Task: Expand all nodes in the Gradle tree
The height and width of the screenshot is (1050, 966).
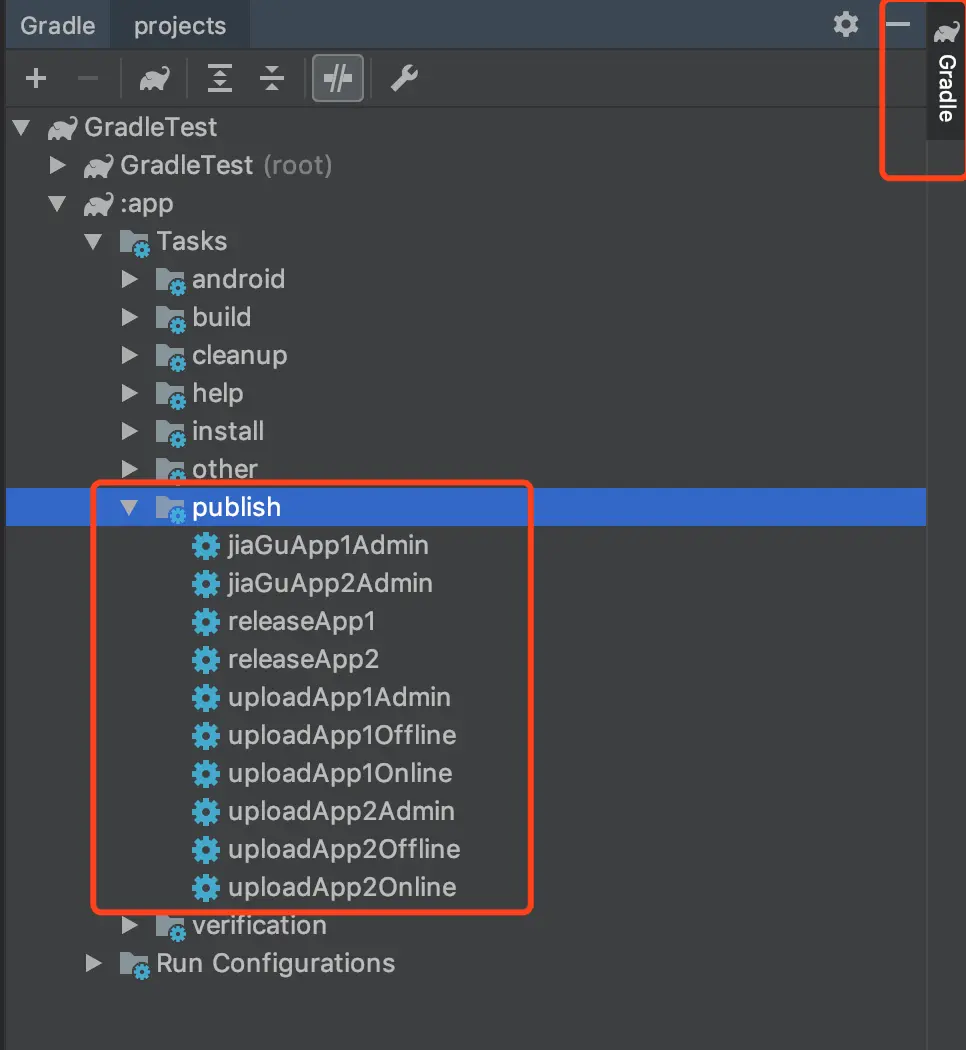Action: click(219, 78)
